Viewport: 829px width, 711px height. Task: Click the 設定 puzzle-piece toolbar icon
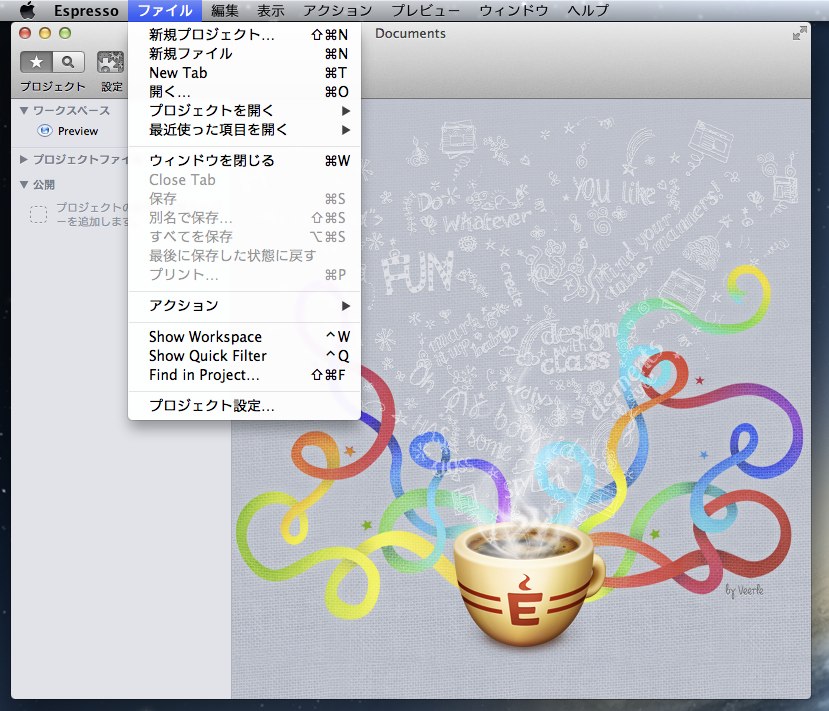point(110,62)
